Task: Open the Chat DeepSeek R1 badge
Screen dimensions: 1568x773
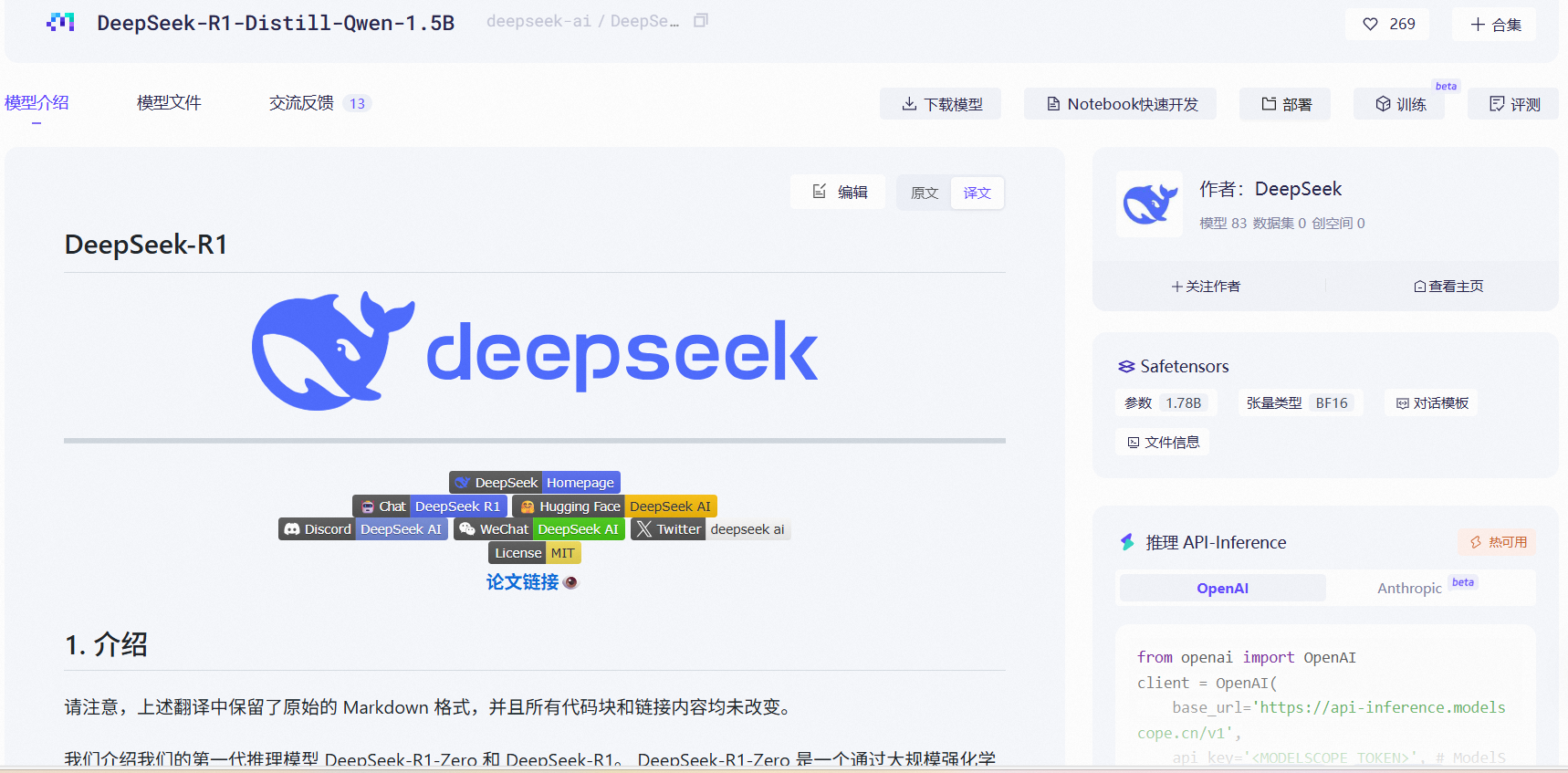Action: [x=429, y=506]
